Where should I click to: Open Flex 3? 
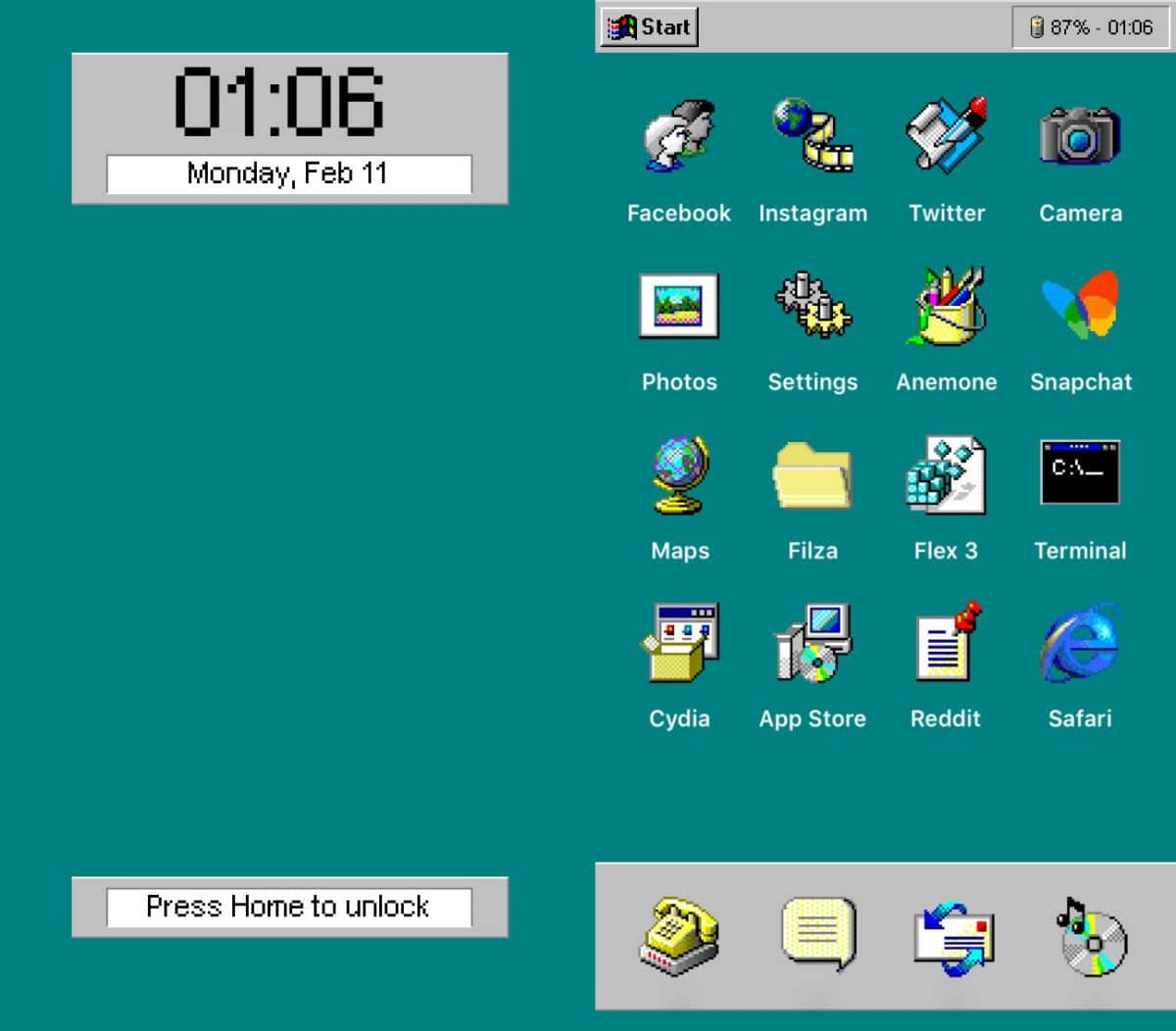click(x=946, y=475)
